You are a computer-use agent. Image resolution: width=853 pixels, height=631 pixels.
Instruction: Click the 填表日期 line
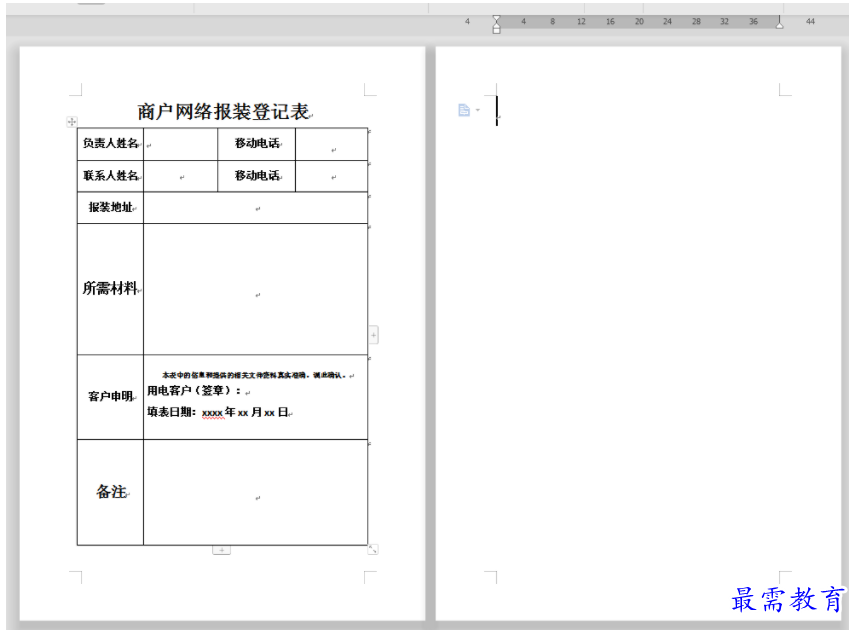tap(218, 412)
